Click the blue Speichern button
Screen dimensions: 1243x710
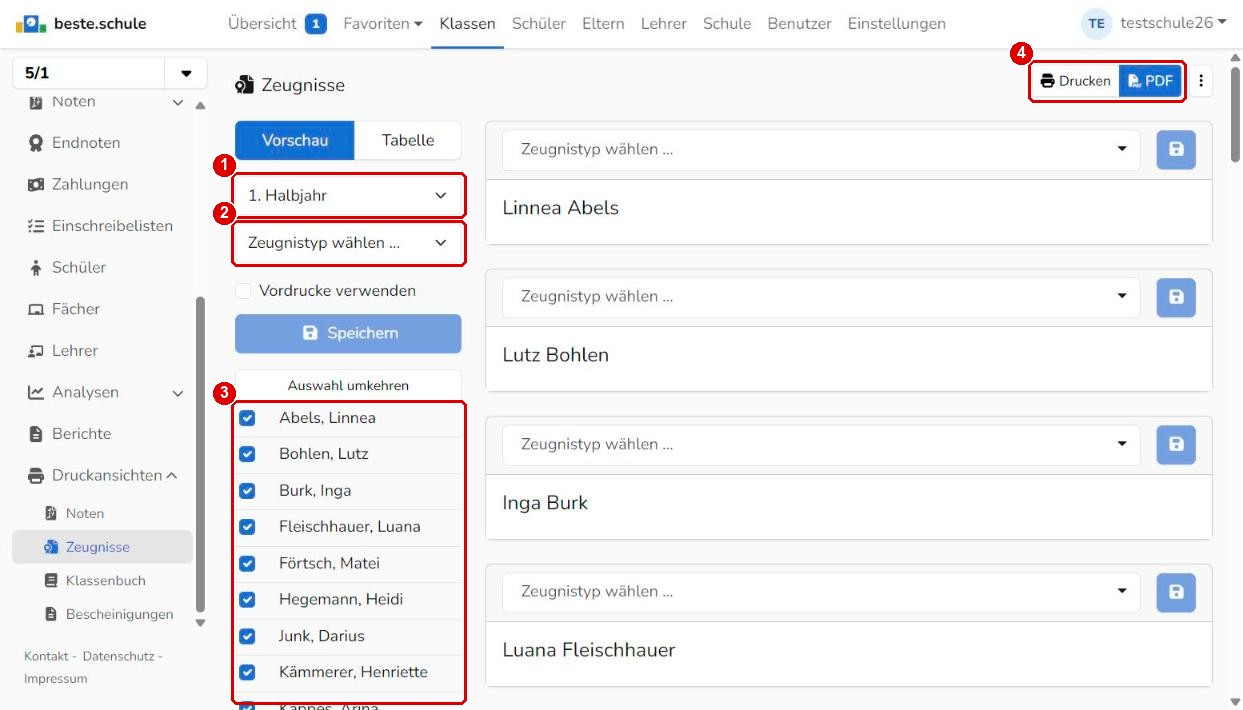348,334
